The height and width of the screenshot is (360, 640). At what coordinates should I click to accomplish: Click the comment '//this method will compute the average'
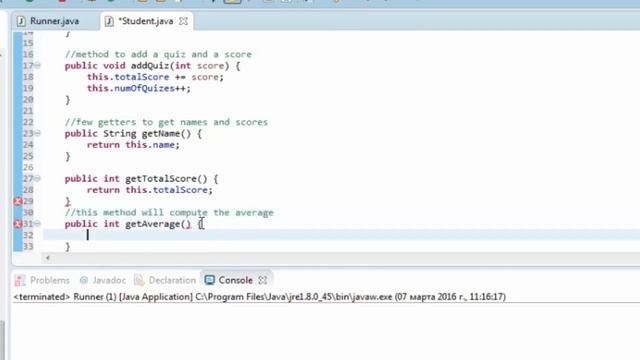[169, 213]
